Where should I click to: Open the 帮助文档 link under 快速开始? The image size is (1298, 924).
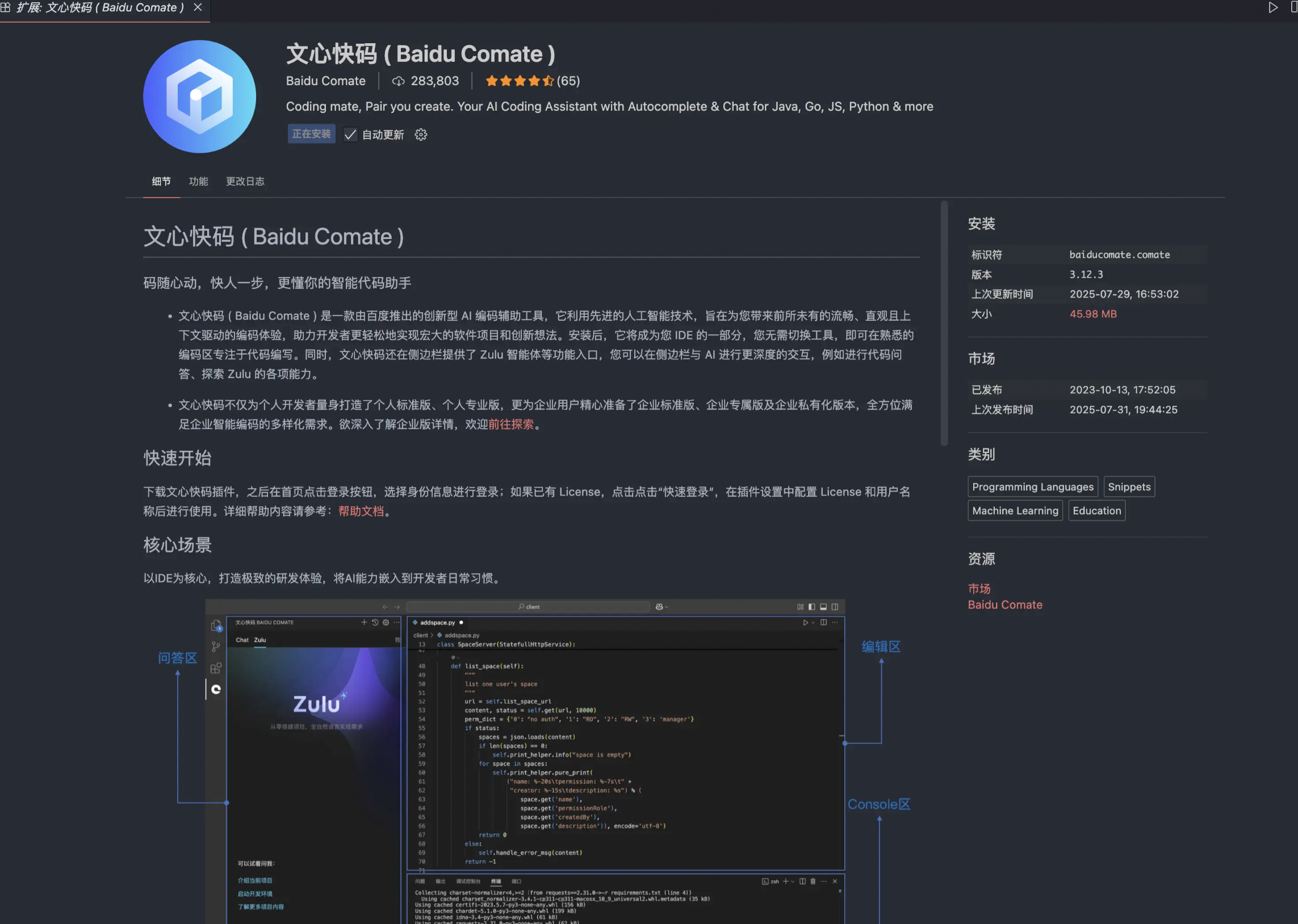pyautogui.click(x=361, y=511)
